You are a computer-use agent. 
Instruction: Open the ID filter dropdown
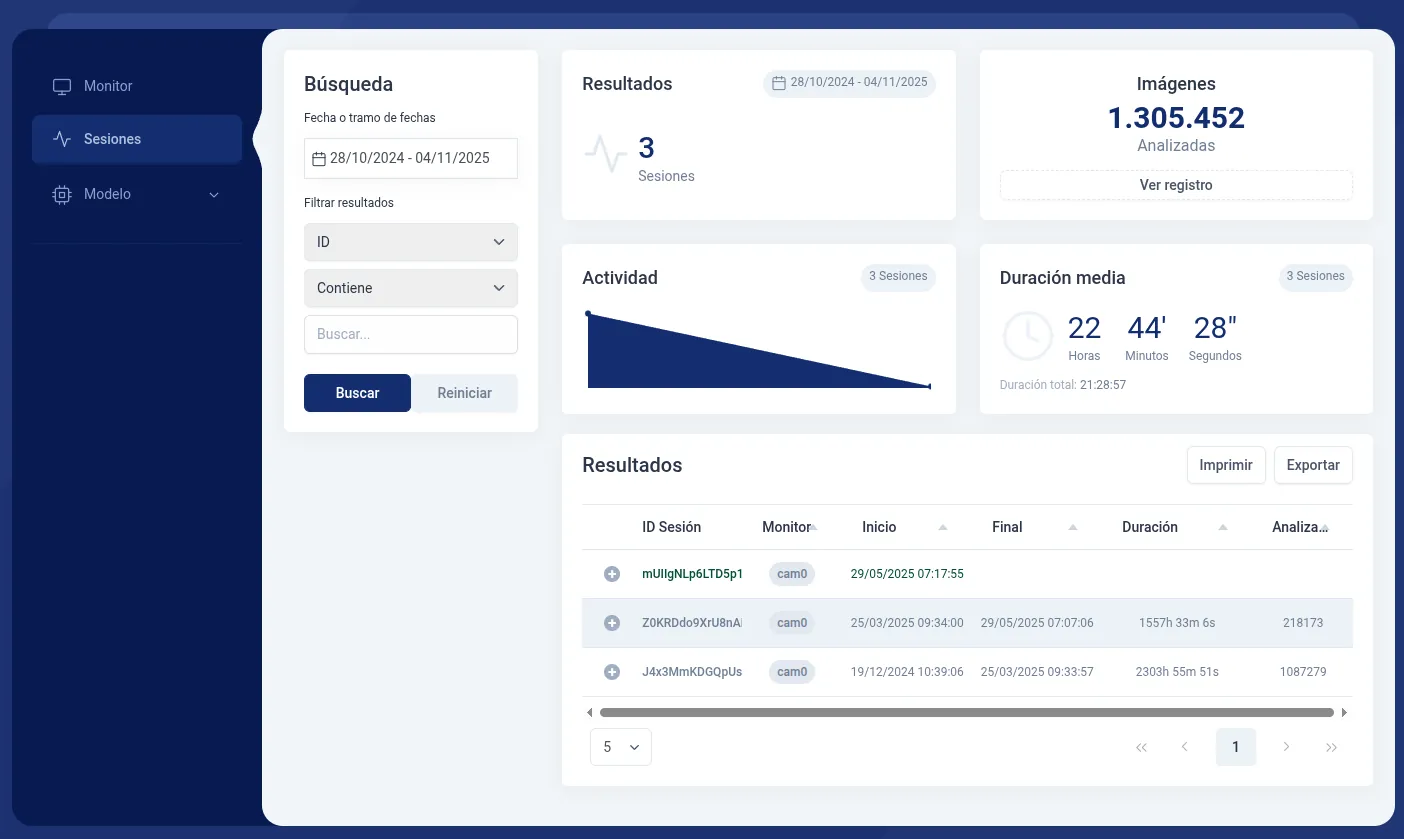[410, 242]
